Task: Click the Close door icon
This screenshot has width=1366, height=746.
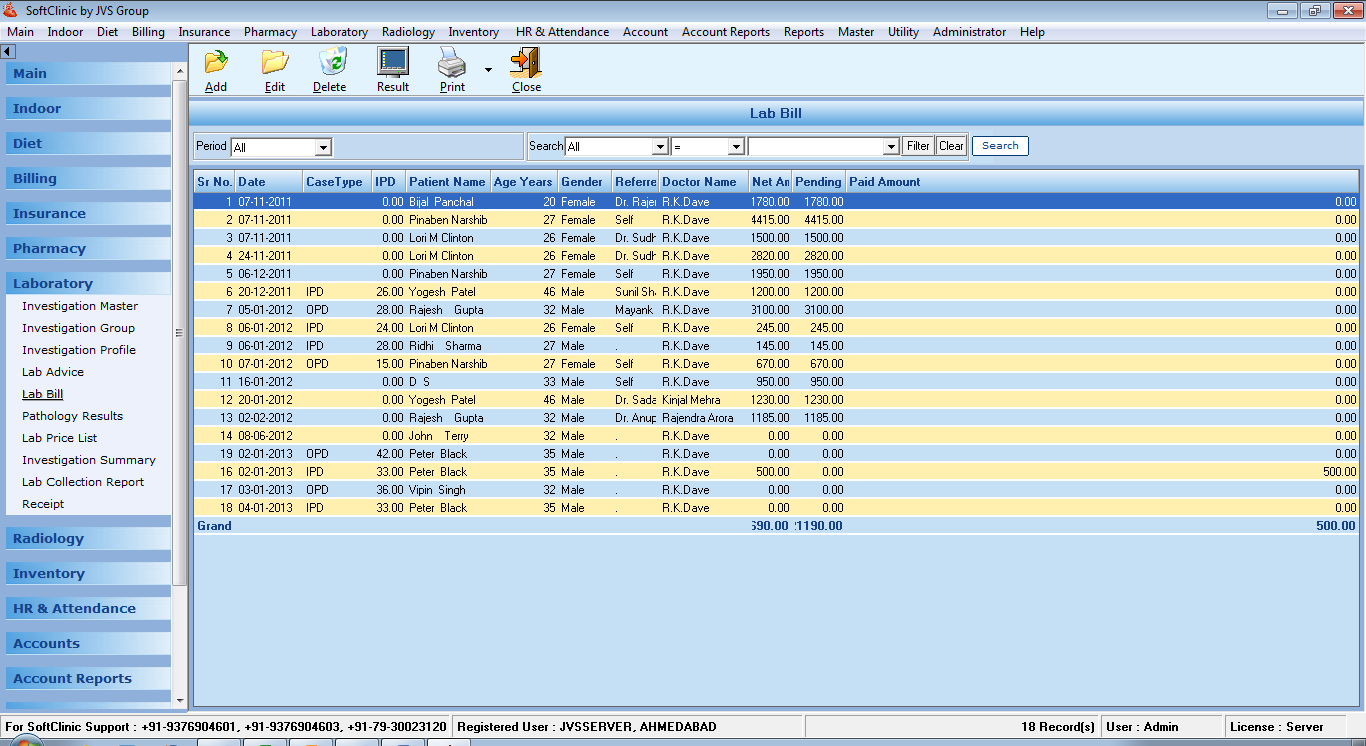Action: coord(526,63)
